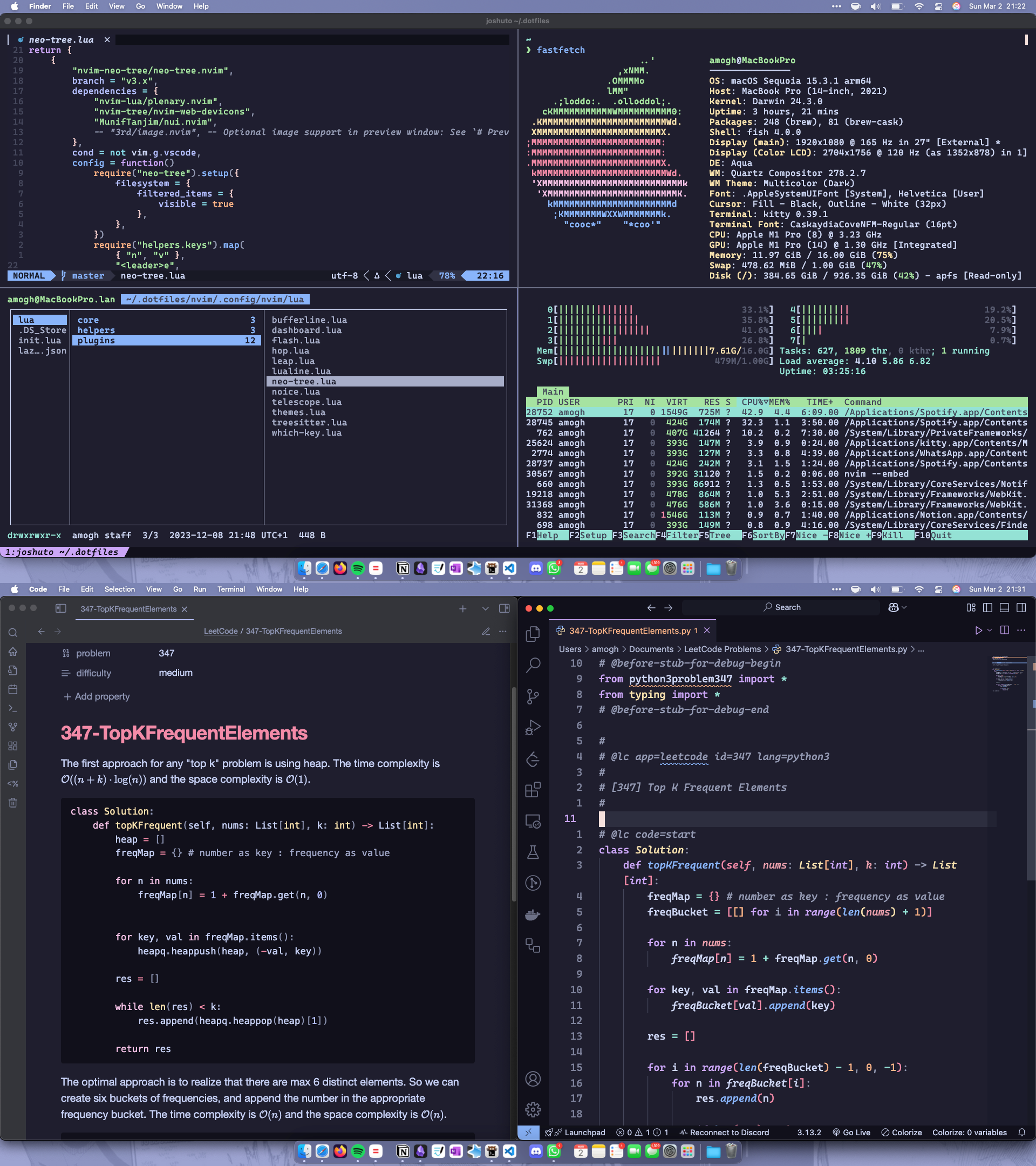
Task: Open Obsidian tab list chevron
Action: point(485,609)
